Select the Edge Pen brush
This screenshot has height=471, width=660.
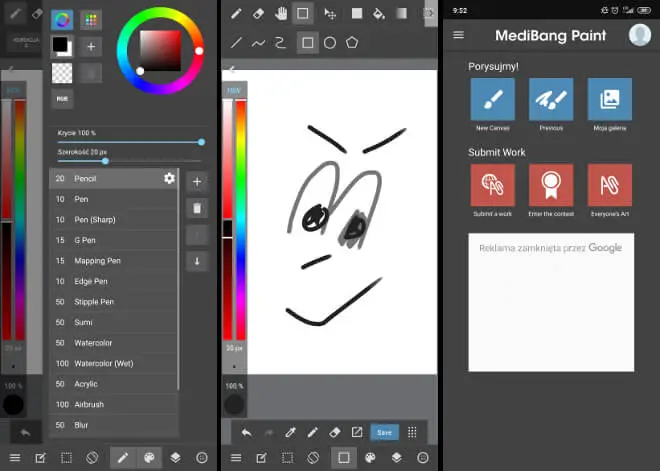114,281
